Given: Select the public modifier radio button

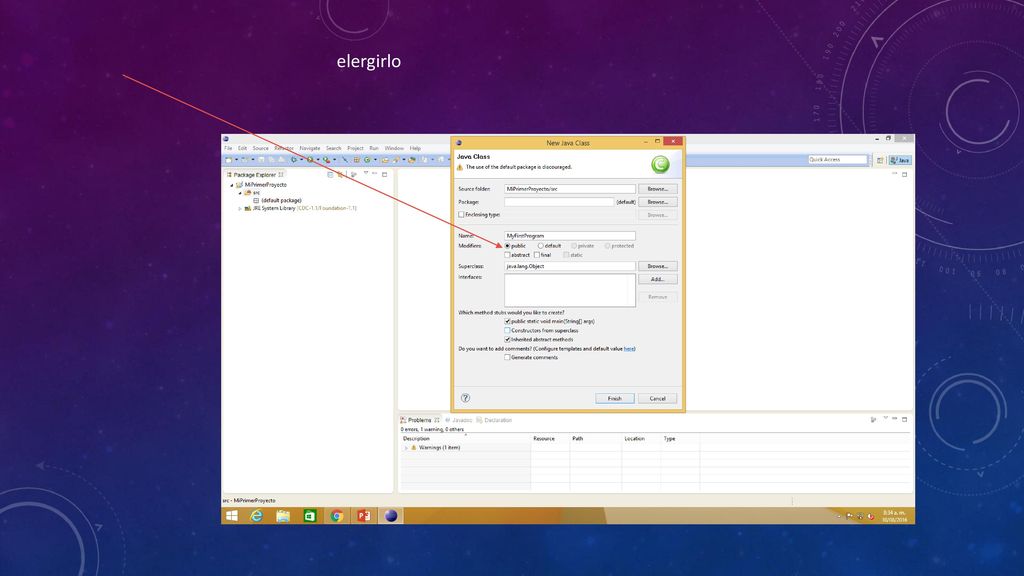Looking at the screenshot, I should tap(507, 246).
